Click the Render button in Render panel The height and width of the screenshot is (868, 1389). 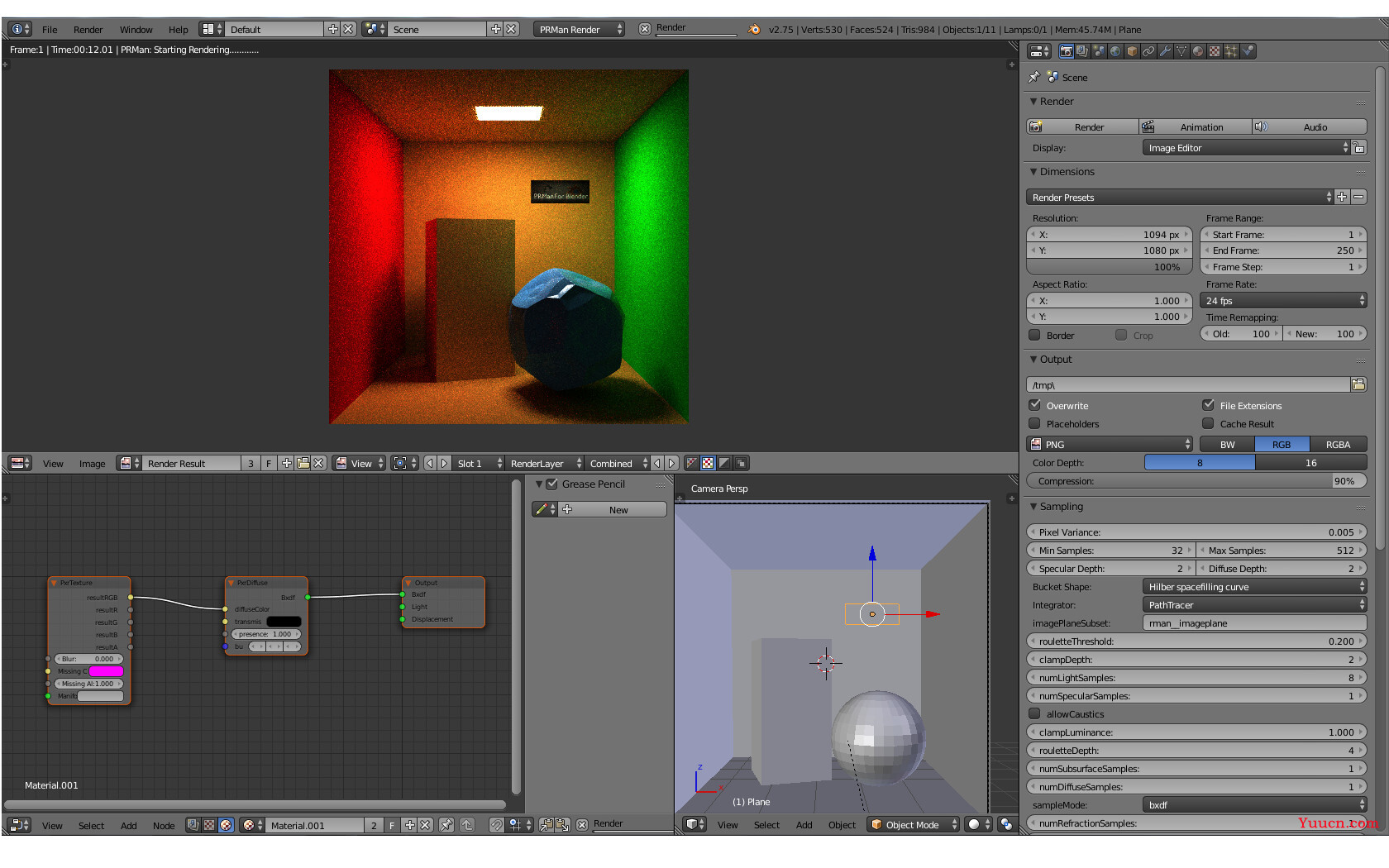(1082, 126)
